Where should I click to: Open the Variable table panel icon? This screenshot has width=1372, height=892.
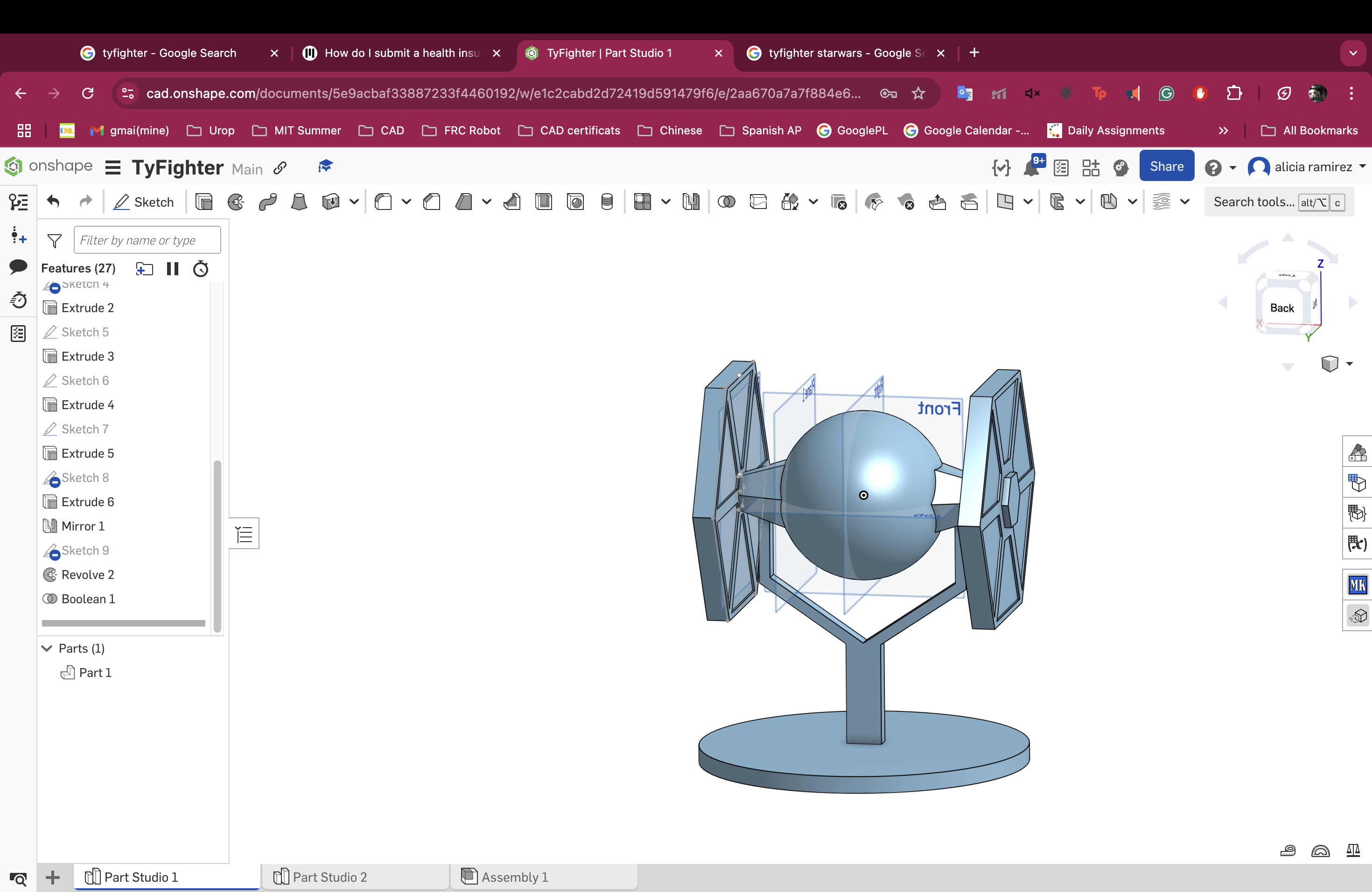(1357, 544)
